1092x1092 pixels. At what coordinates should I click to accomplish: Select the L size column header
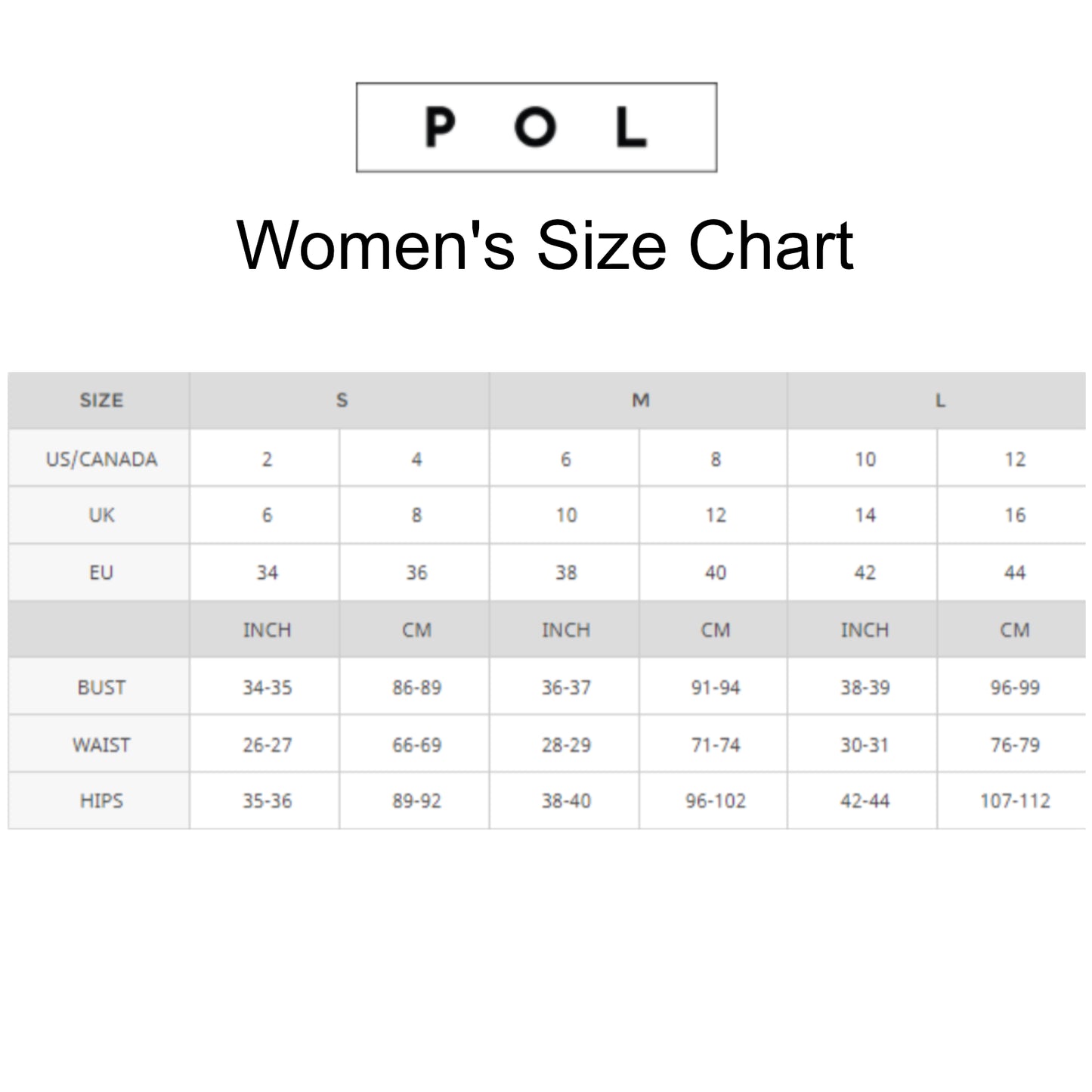pyautogui.click(x=939, y=401)
